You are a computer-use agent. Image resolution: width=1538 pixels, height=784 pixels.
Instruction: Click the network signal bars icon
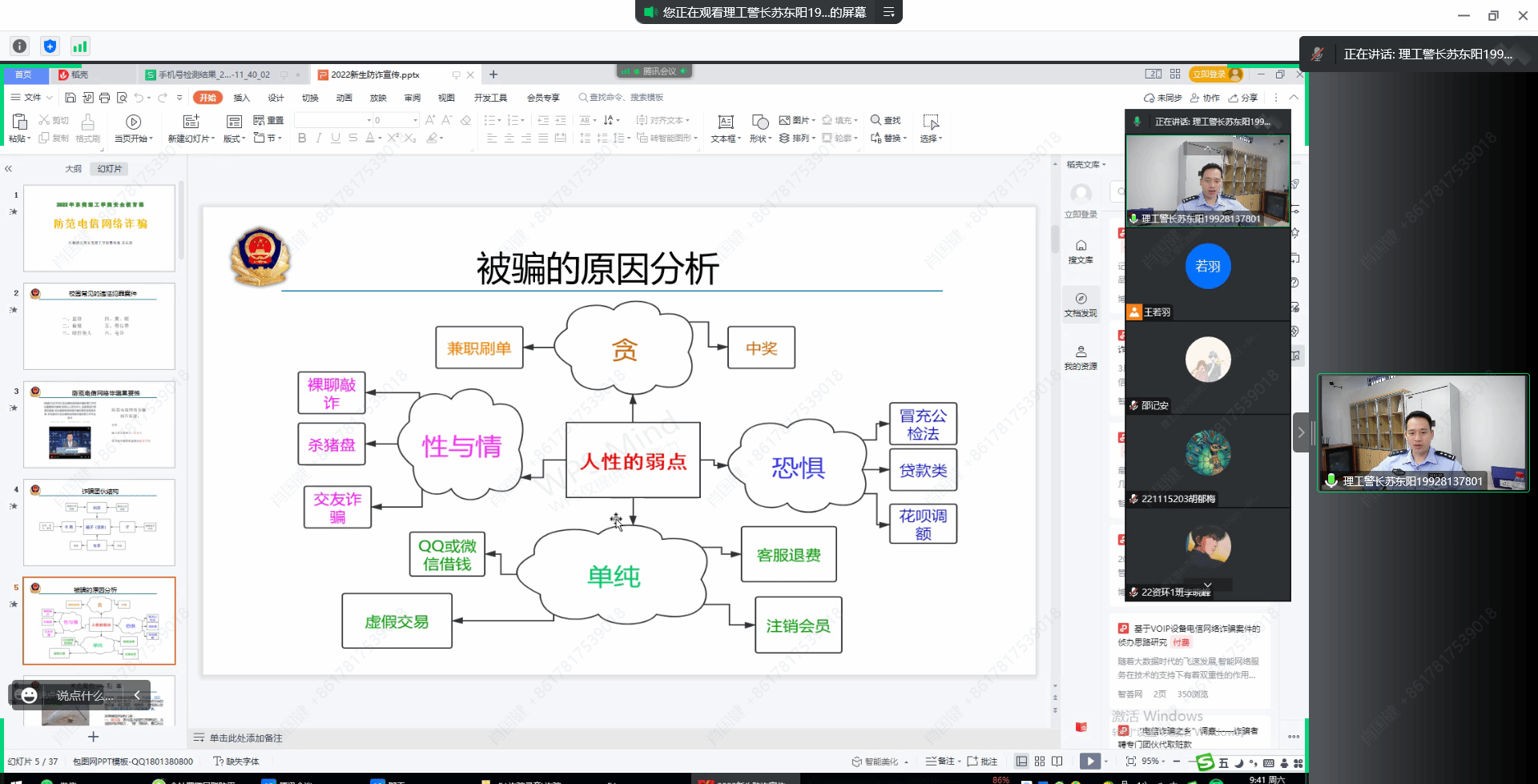(79, 46)
